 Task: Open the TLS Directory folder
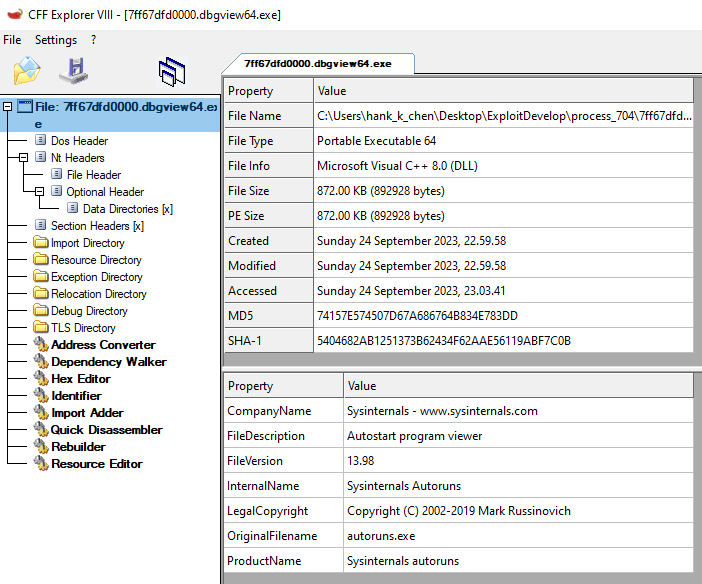[x=83, y=328]
